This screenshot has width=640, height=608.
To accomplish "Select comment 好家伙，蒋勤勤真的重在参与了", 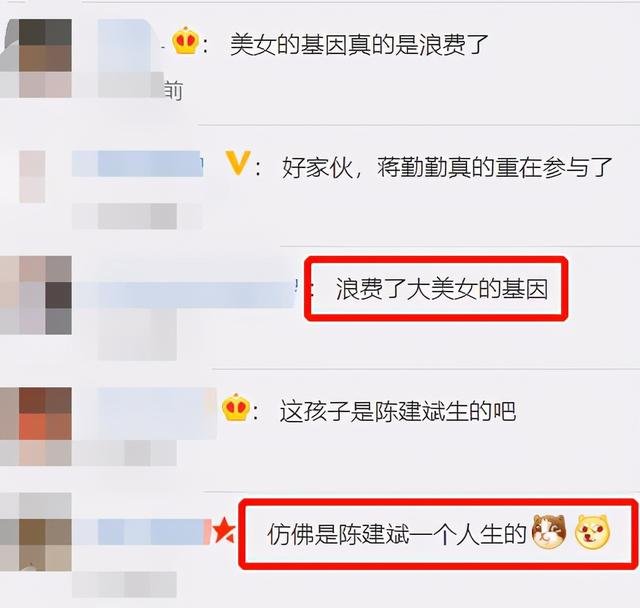I will (x=447, y=167).
